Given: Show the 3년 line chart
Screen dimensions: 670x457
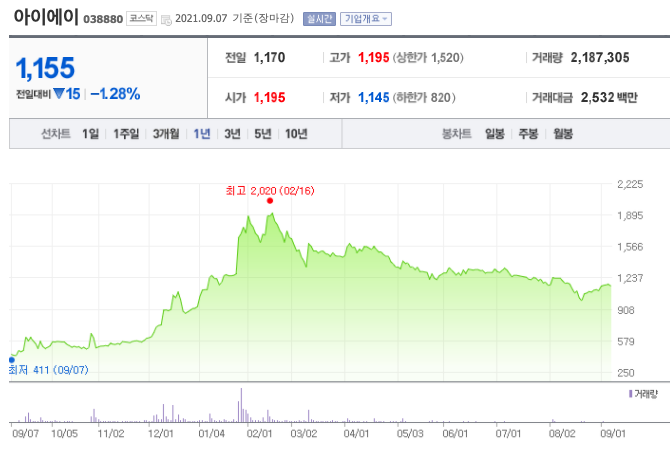Looking at the screenshot, I should point(232,134).
